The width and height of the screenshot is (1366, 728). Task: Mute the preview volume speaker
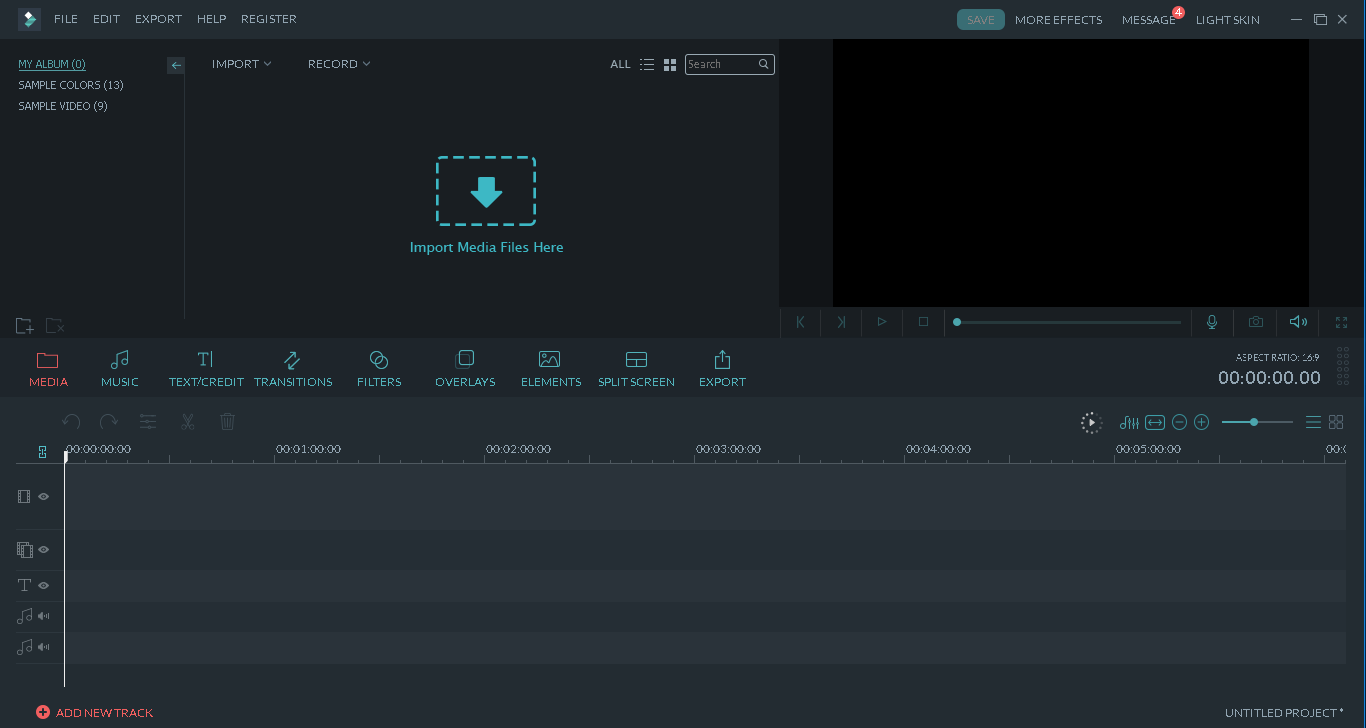1298,322
